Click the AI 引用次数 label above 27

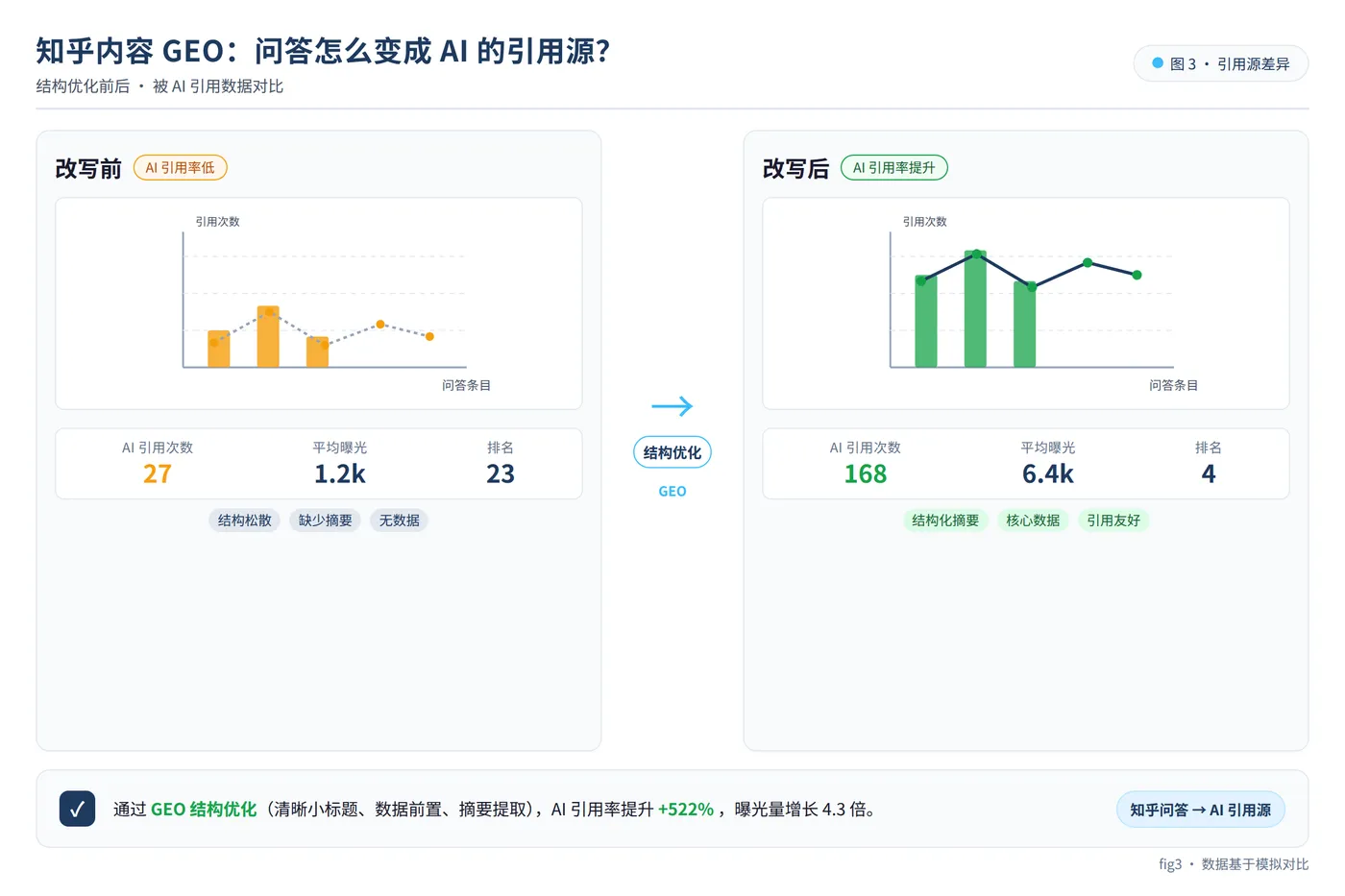click(158, 448)
